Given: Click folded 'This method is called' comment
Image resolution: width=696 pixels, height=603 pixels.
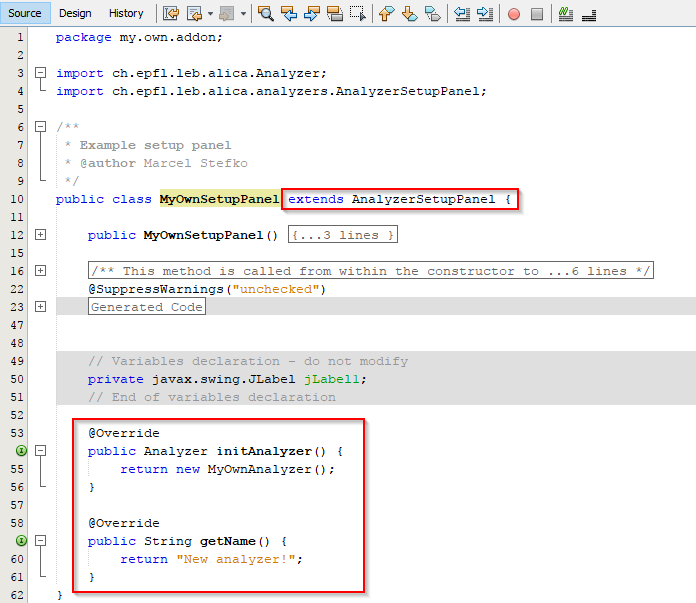Looking at the screenshot, I should [x=371, y=270].
